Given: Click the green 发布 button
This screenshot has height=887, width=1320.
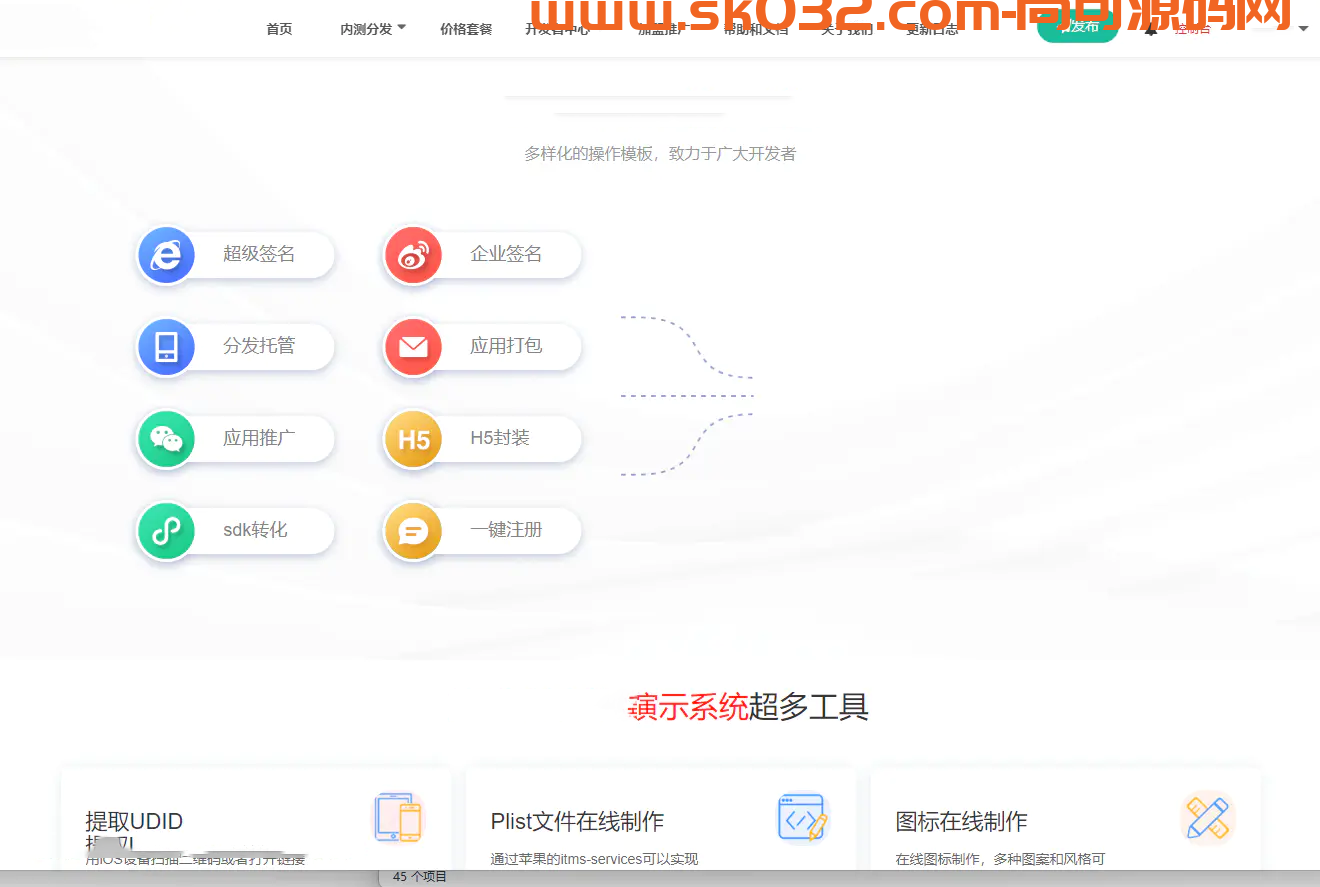Looking at the screenshot, I should 1078,26.
